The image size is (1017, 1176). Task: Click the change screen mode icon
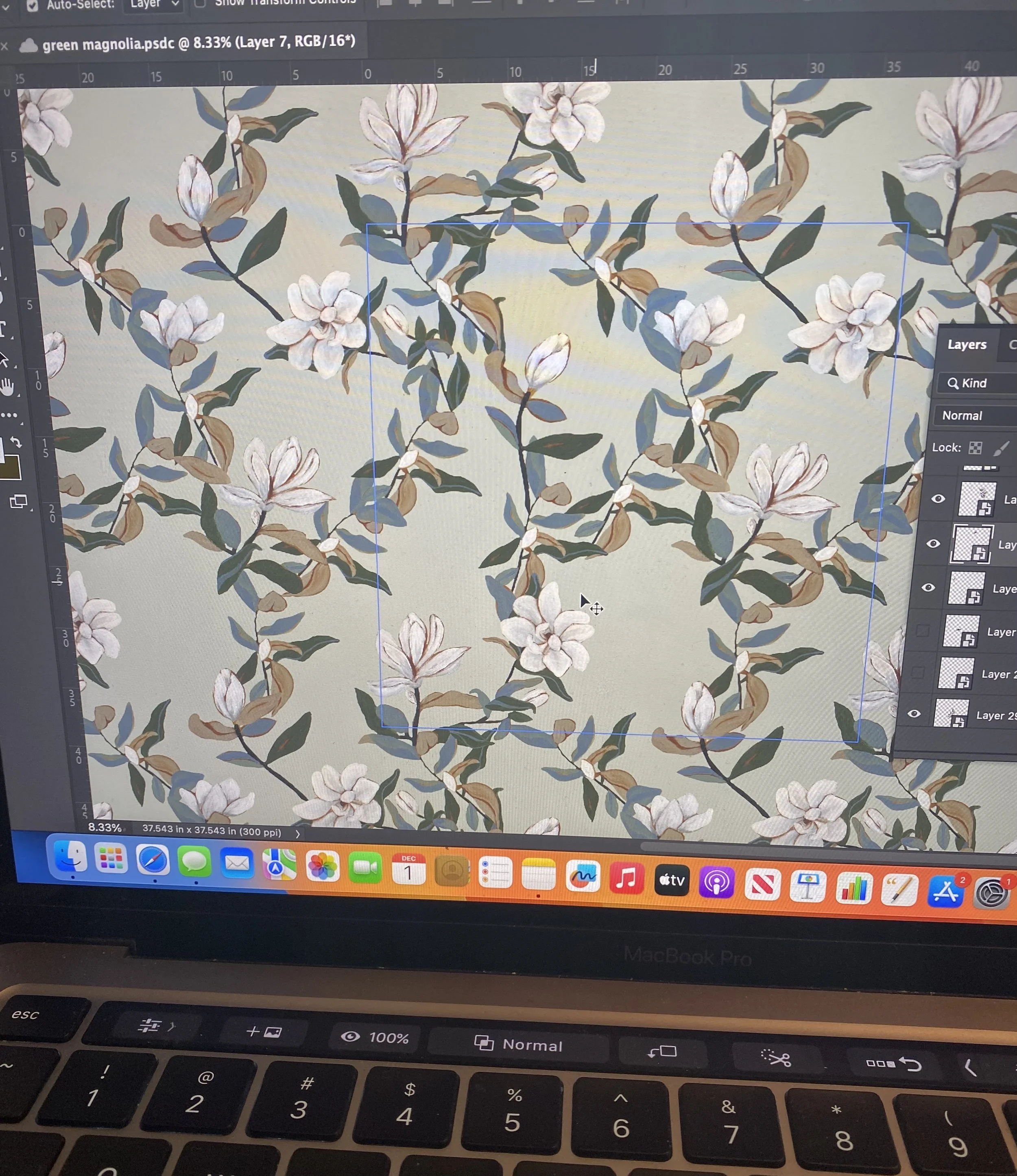(x=18, y=501)
